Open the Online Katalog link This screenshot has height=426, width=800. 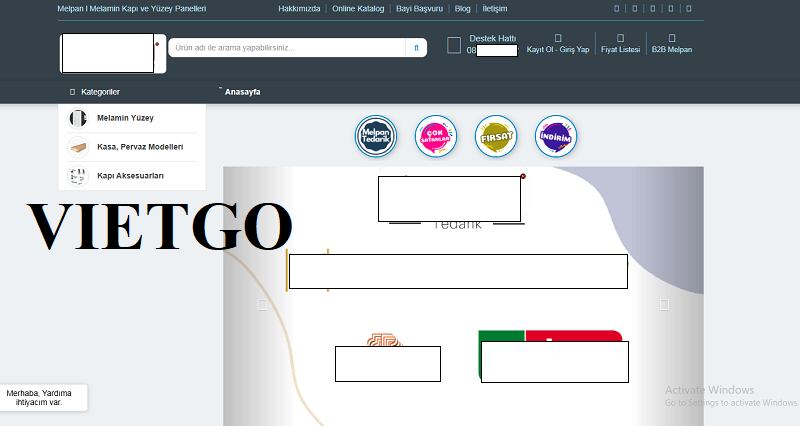[357, 9]
